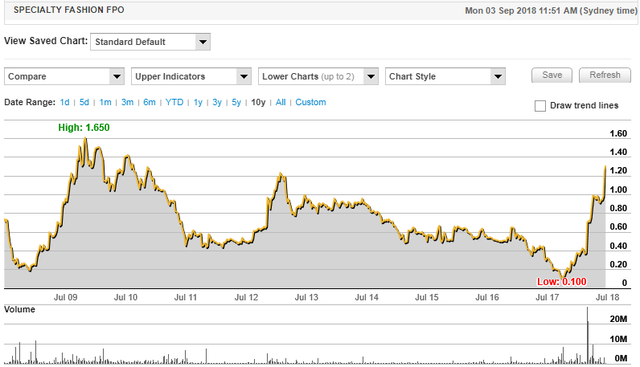This screenshot has width=640, height=367.
Task: Click the 10M volume axis value
Action: click(618, 339)
